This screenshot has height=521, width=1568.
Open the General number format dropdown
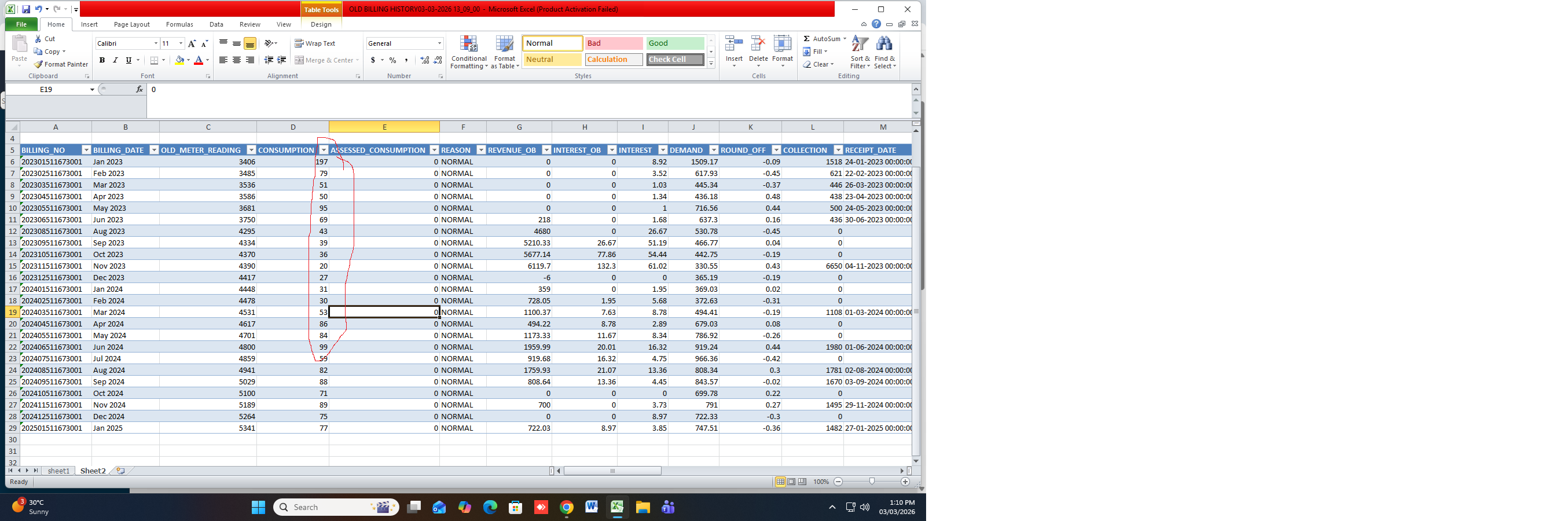click(439, 43)
